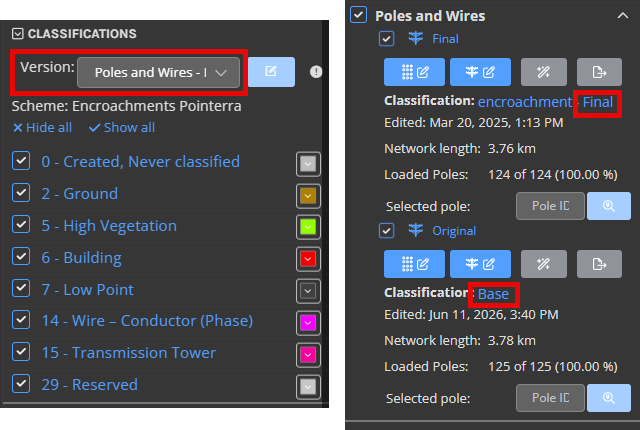
Task: Click the edit version button beside Version dropdown
Action: pyautogui.click(x=271, y=72)
